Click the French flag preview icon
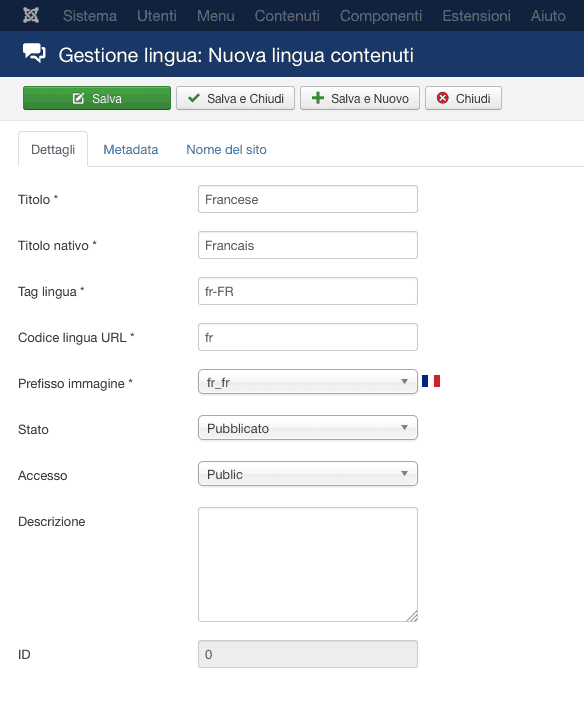 [431, 381]
